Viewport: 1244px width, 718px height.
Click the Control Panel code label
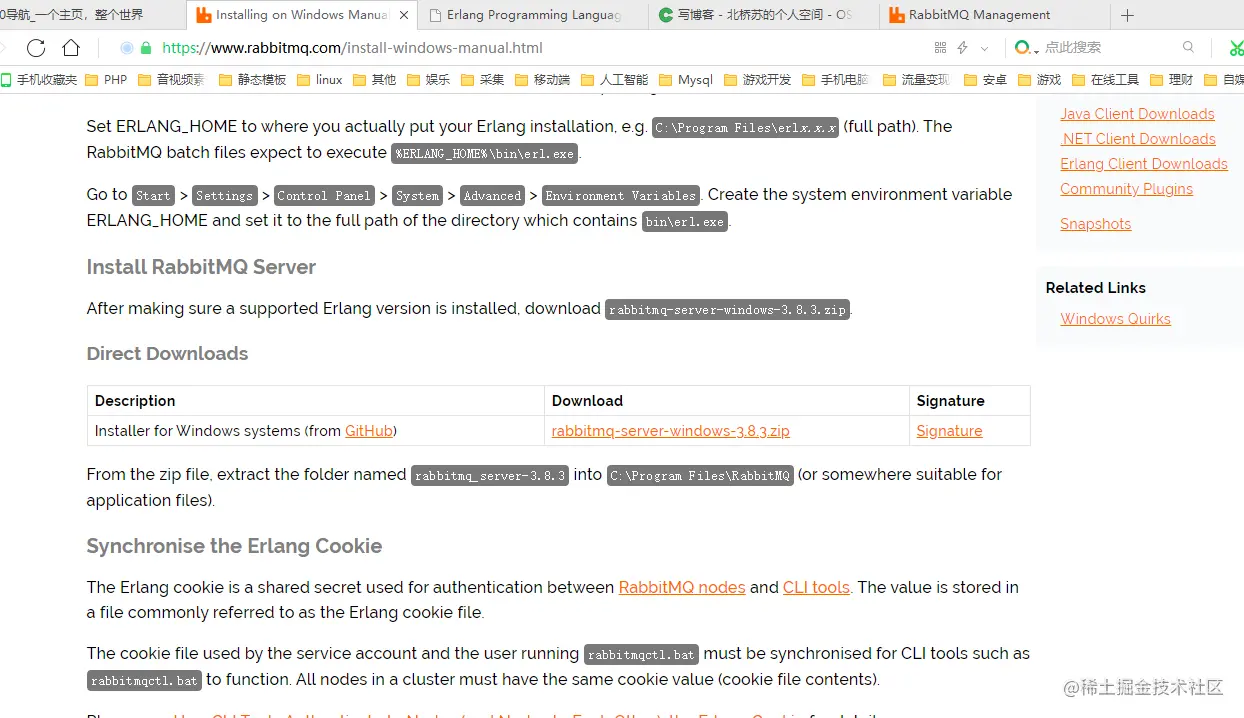(x=324, y=196)
